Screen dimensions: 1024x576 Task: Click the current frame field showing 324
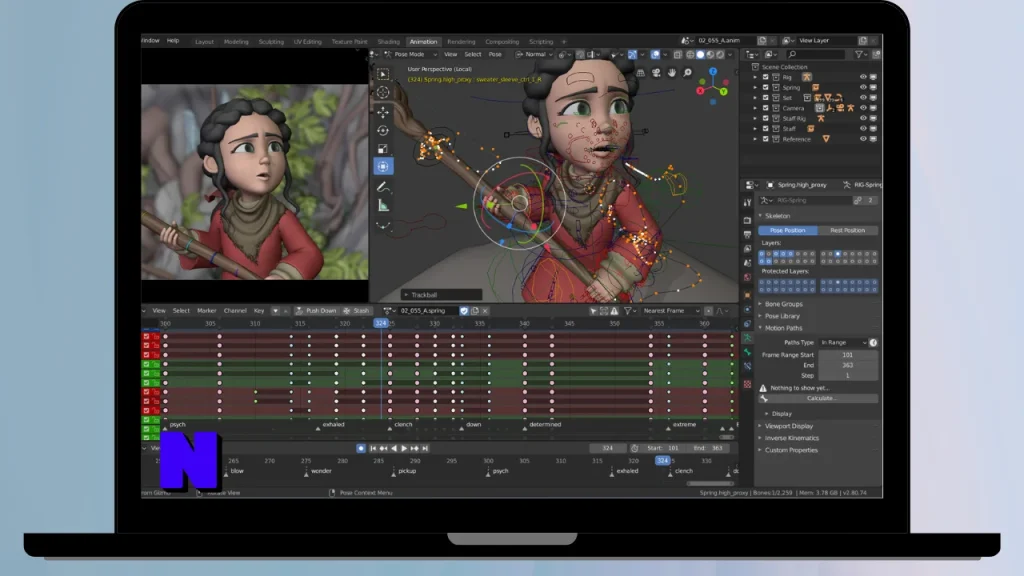607,449
